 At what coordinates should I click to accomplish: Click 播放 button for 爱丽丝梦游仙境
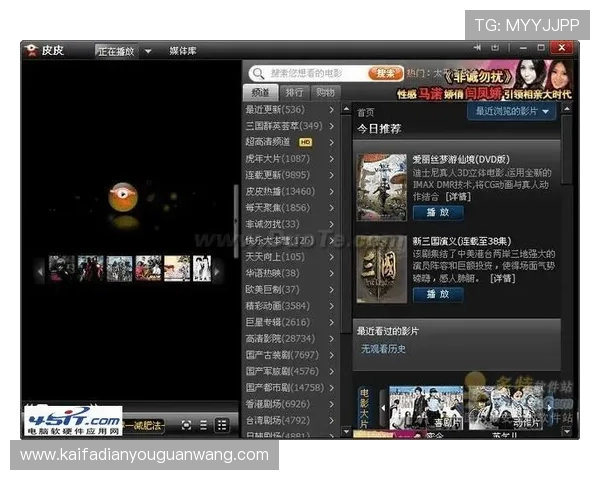438,212
